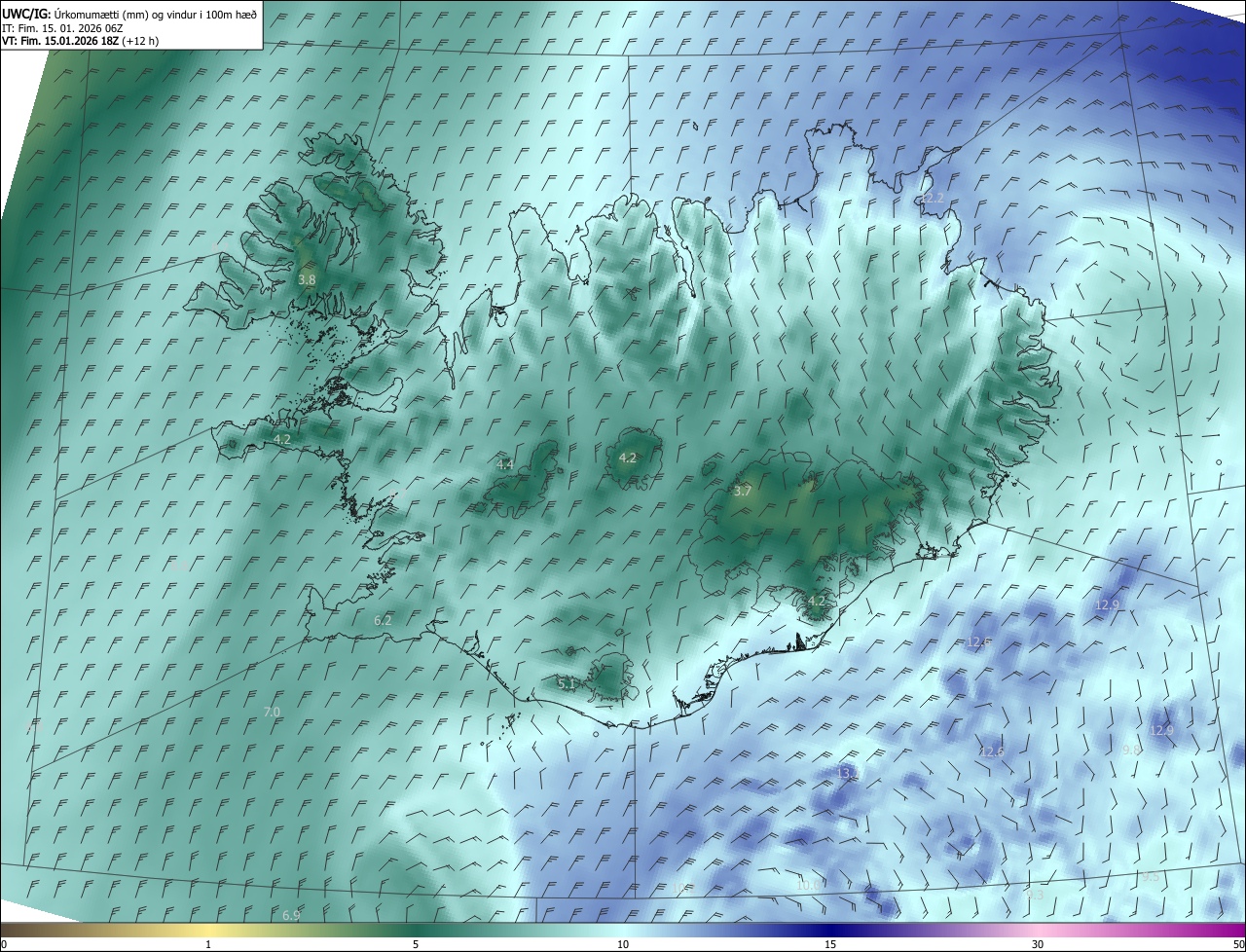The width and height of the screenshot is (1246, 952).
Task: Click the 3.8 value over the Westfjords
Action: point(307,279)
